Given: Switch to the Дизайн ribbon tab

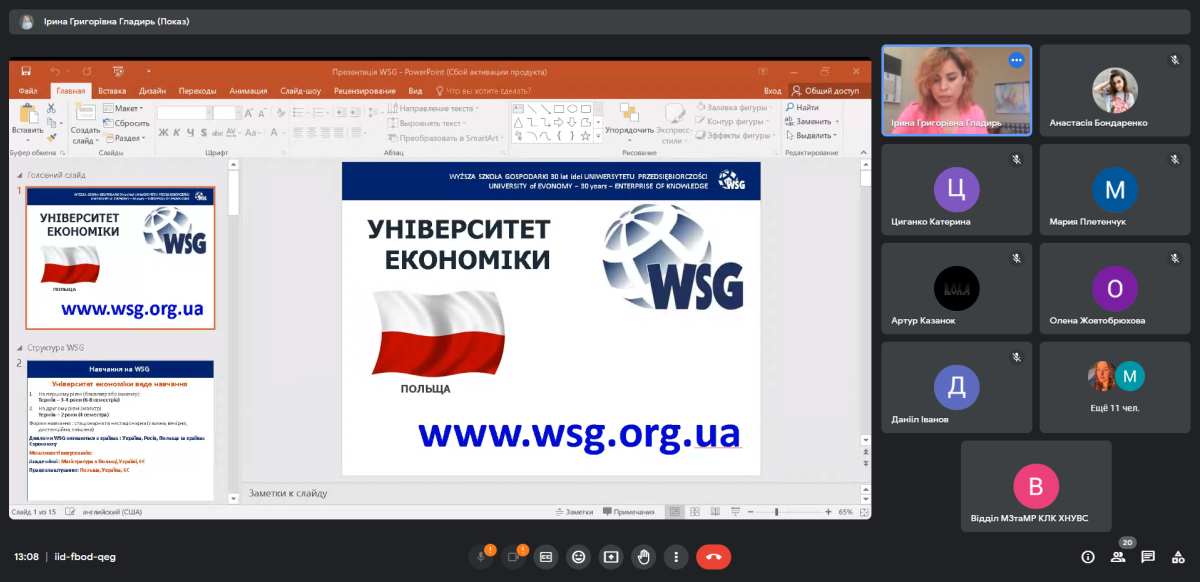Looking at the screenshot, I should [153, 91].
